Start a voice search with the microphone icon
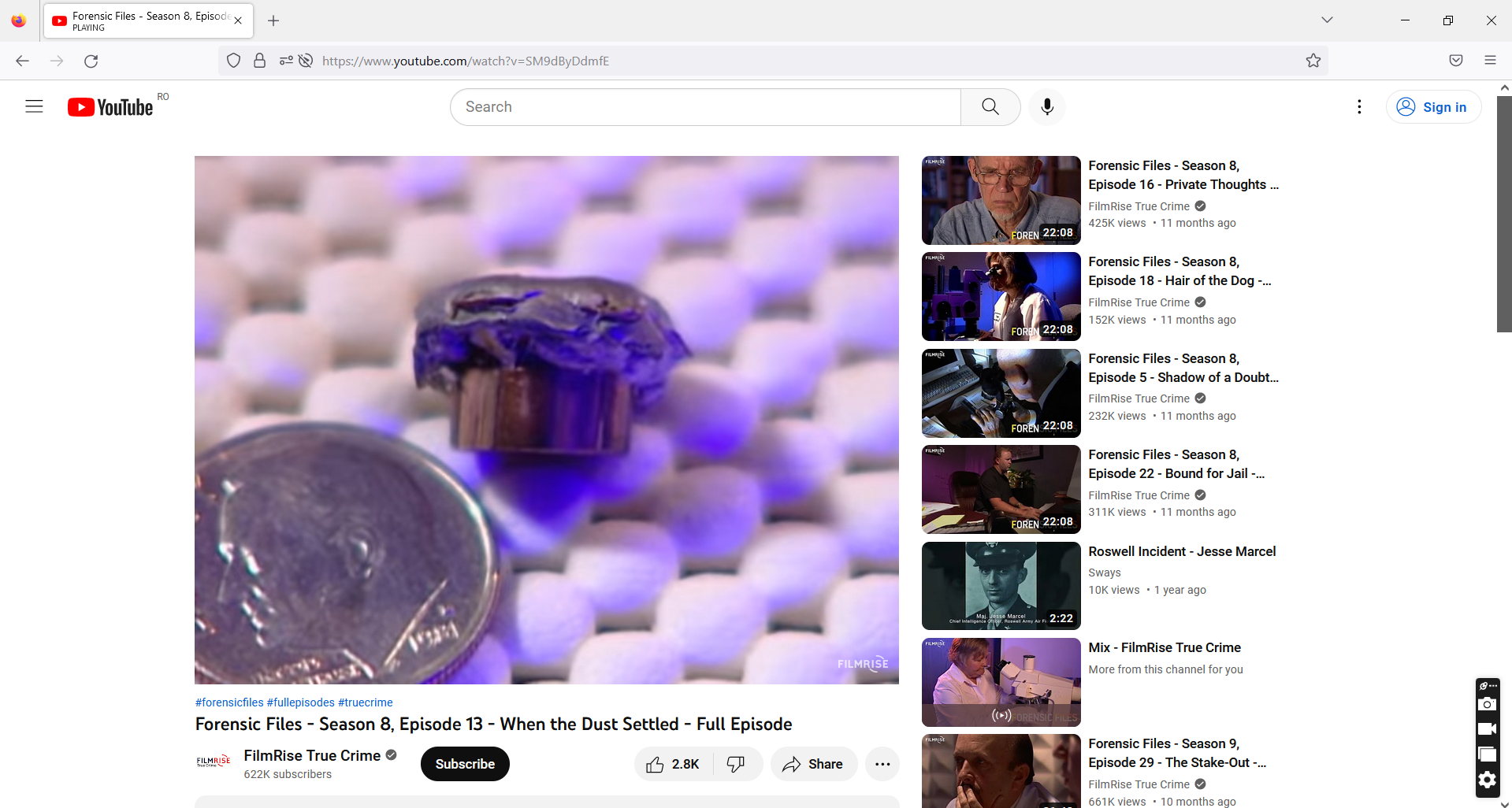The width and height of the screenshot is (1512, 808). tap(1046, 106)
